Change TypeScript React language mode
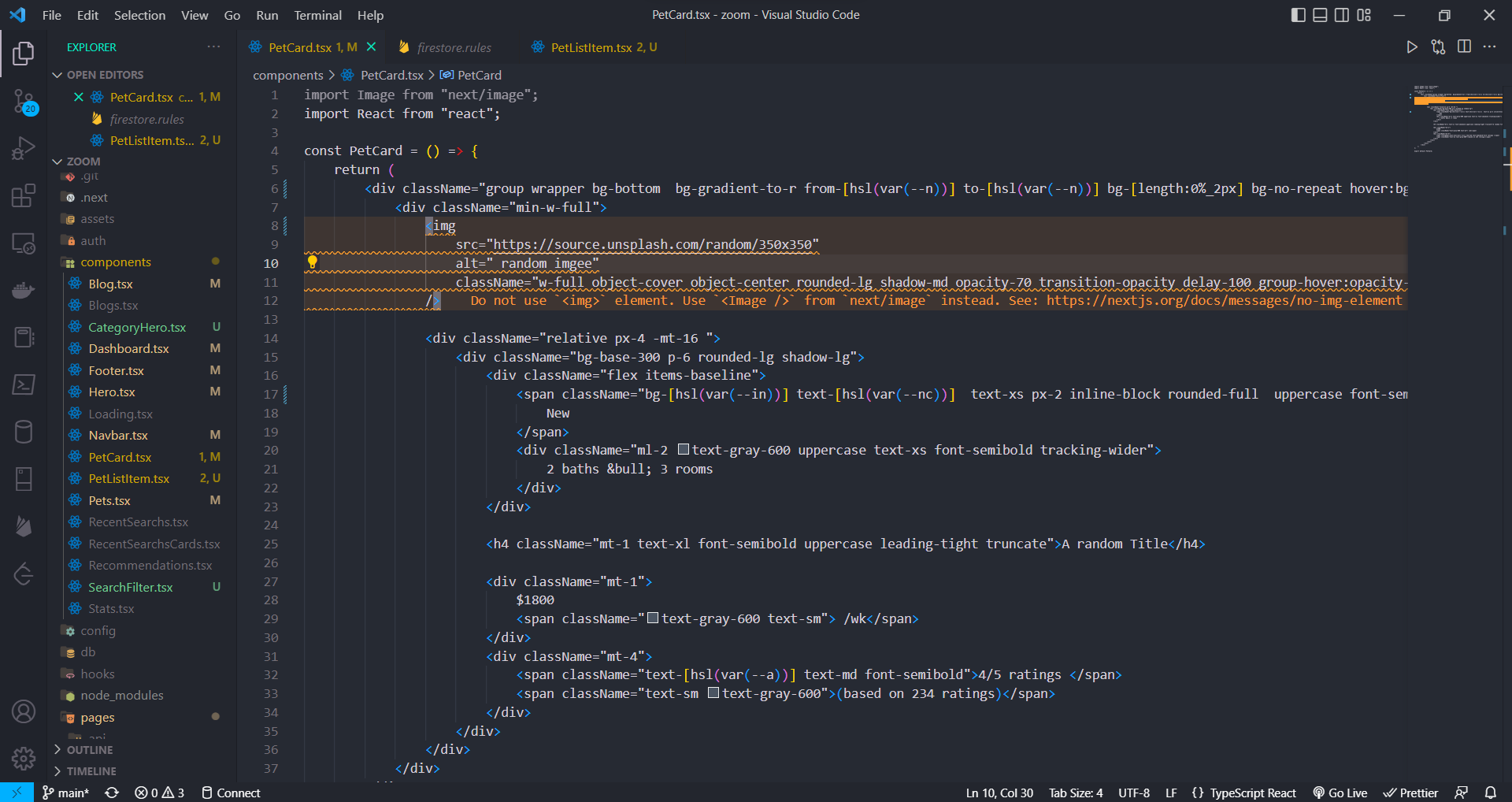The height and width of the screenshot is (802, 1512). (x=1253, y=793)
